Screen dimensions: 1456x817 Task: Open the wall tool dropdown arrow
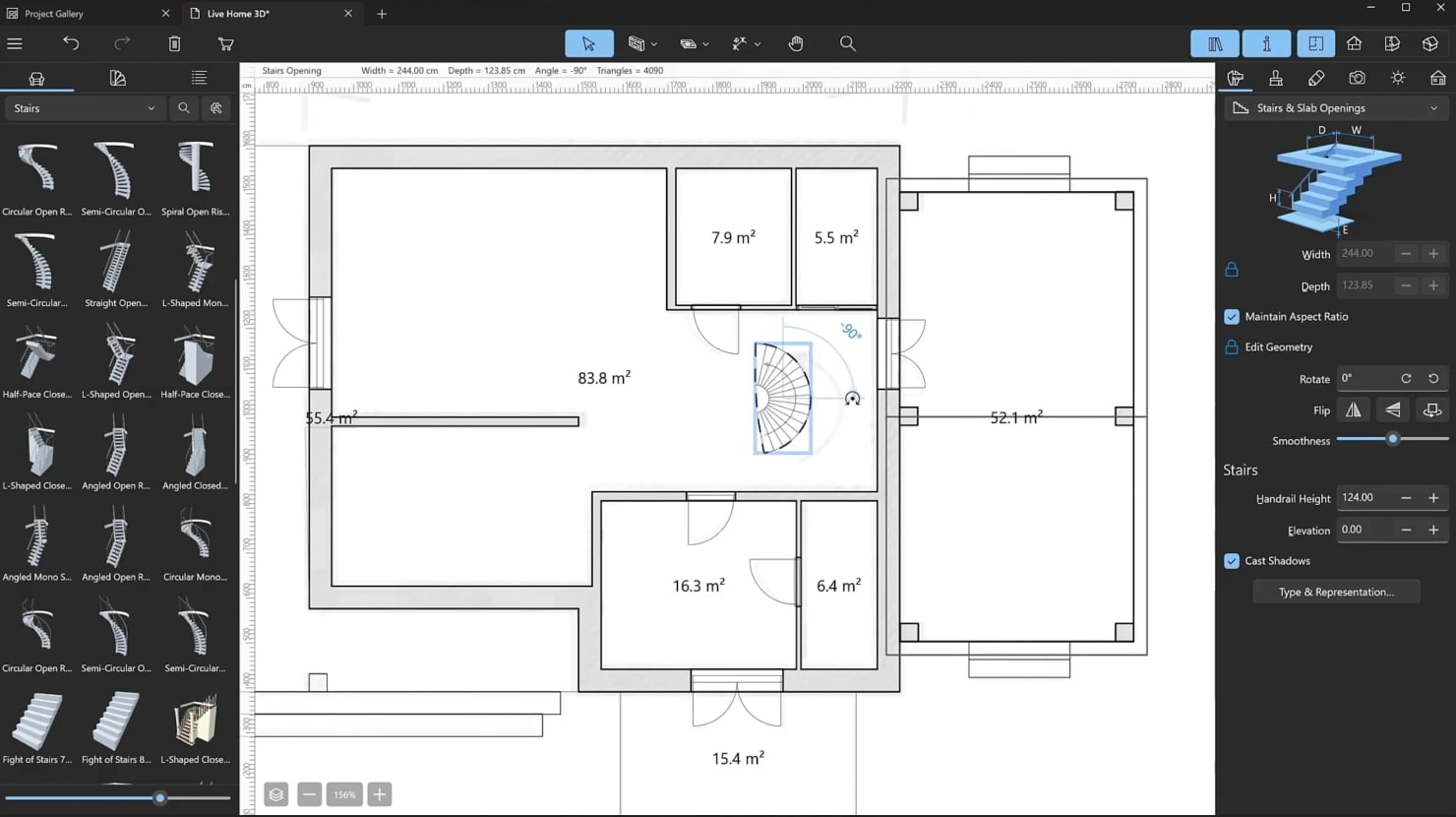(654, 44)
